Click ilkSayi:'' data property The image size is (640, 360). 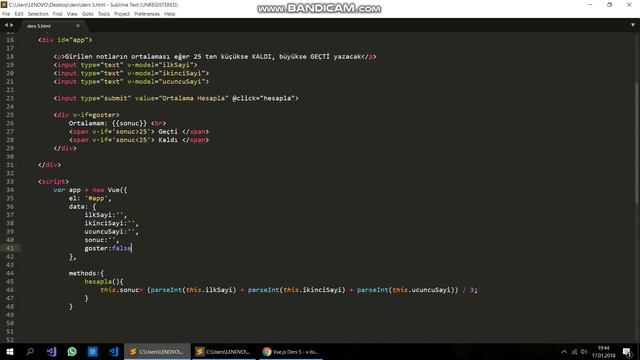click(x=105, y=215)
